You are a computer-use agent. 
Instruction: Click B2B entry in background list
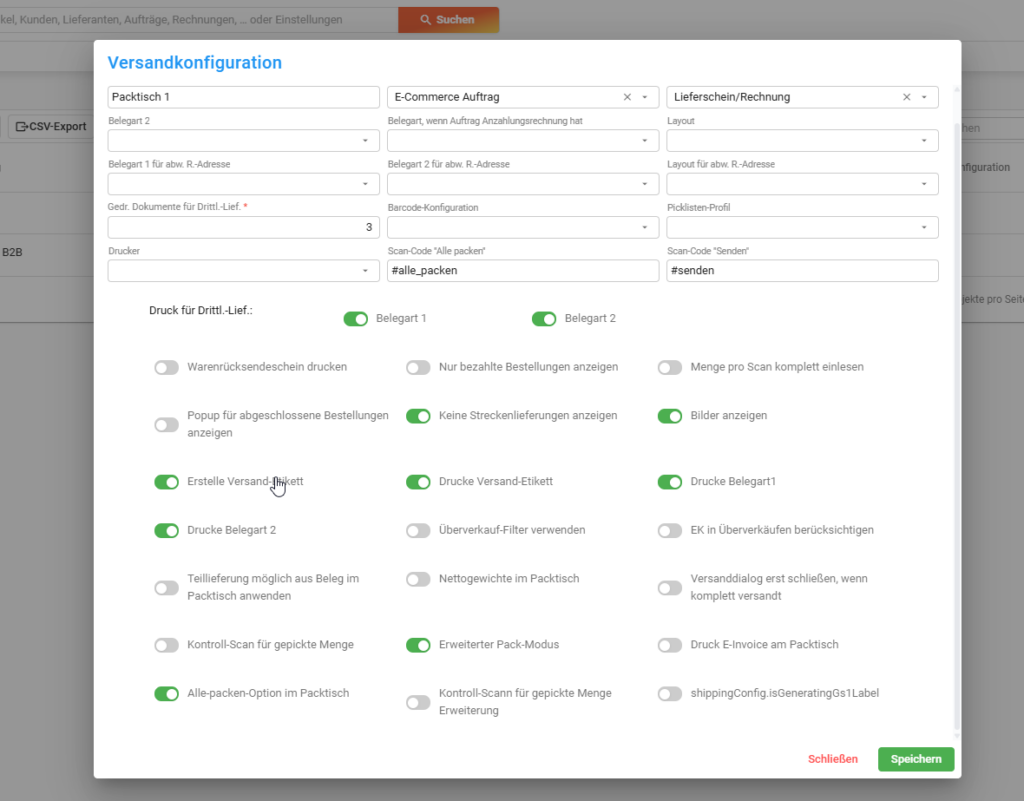click(12, 252)
